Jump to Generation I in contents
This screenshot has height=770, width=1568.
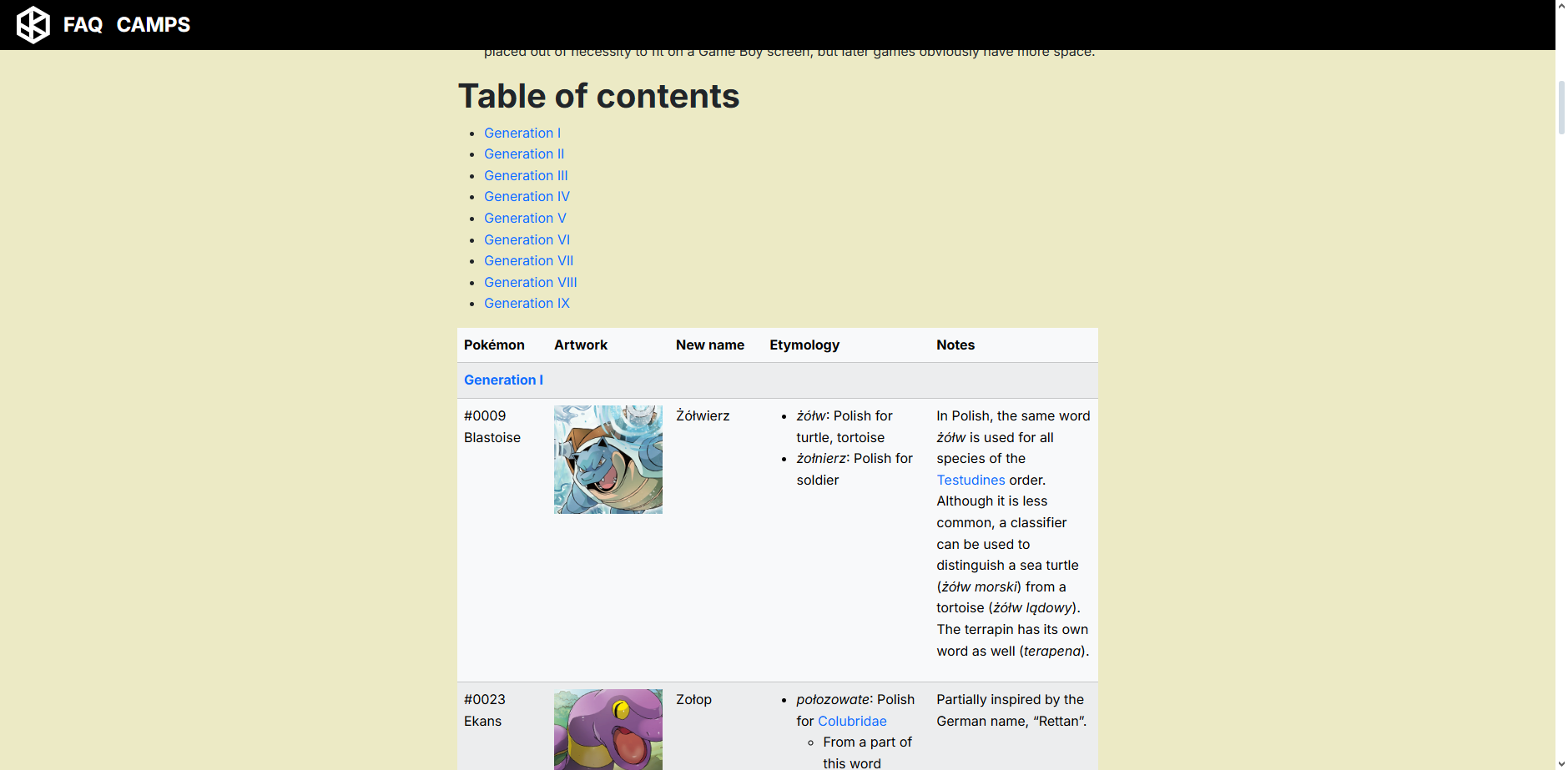[x=522, y=133]
